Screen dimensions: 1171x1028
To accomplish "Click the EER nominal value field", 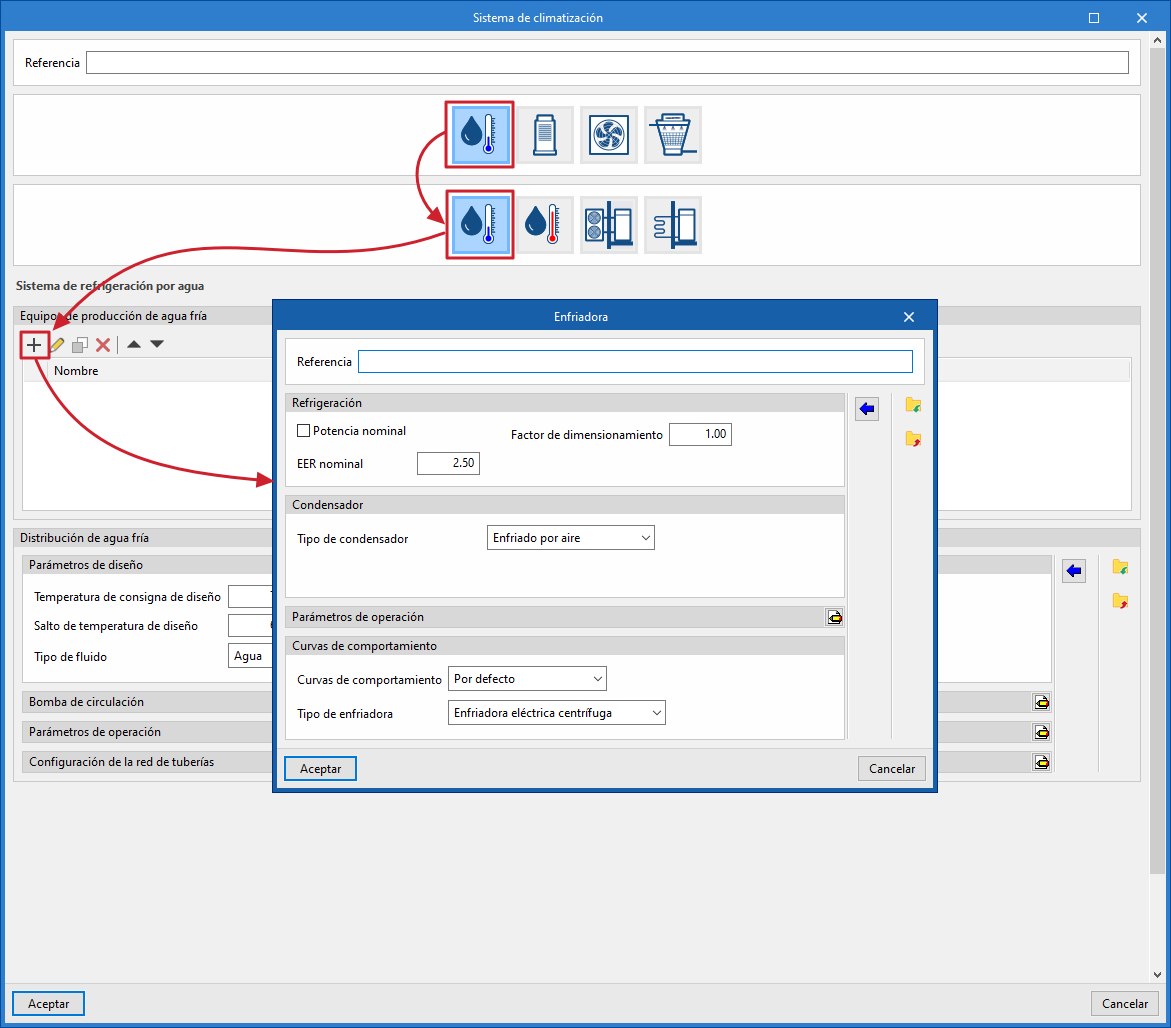I will (448, 464).
